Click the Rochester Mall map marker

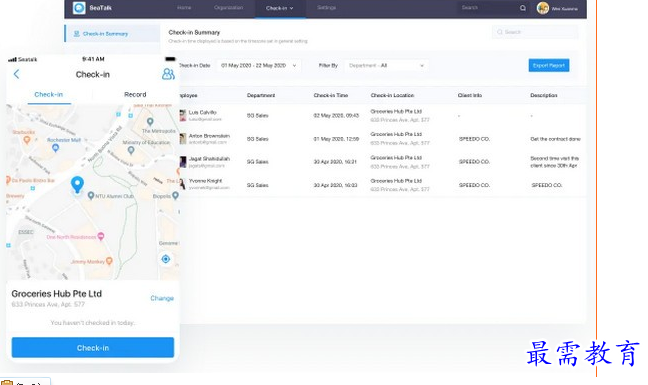pyautogui.click(x=55, y=147)
